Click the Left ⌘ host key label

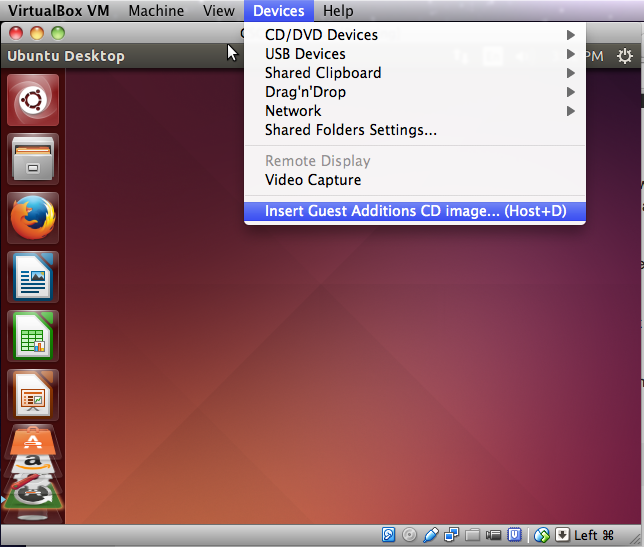point(594,535)
